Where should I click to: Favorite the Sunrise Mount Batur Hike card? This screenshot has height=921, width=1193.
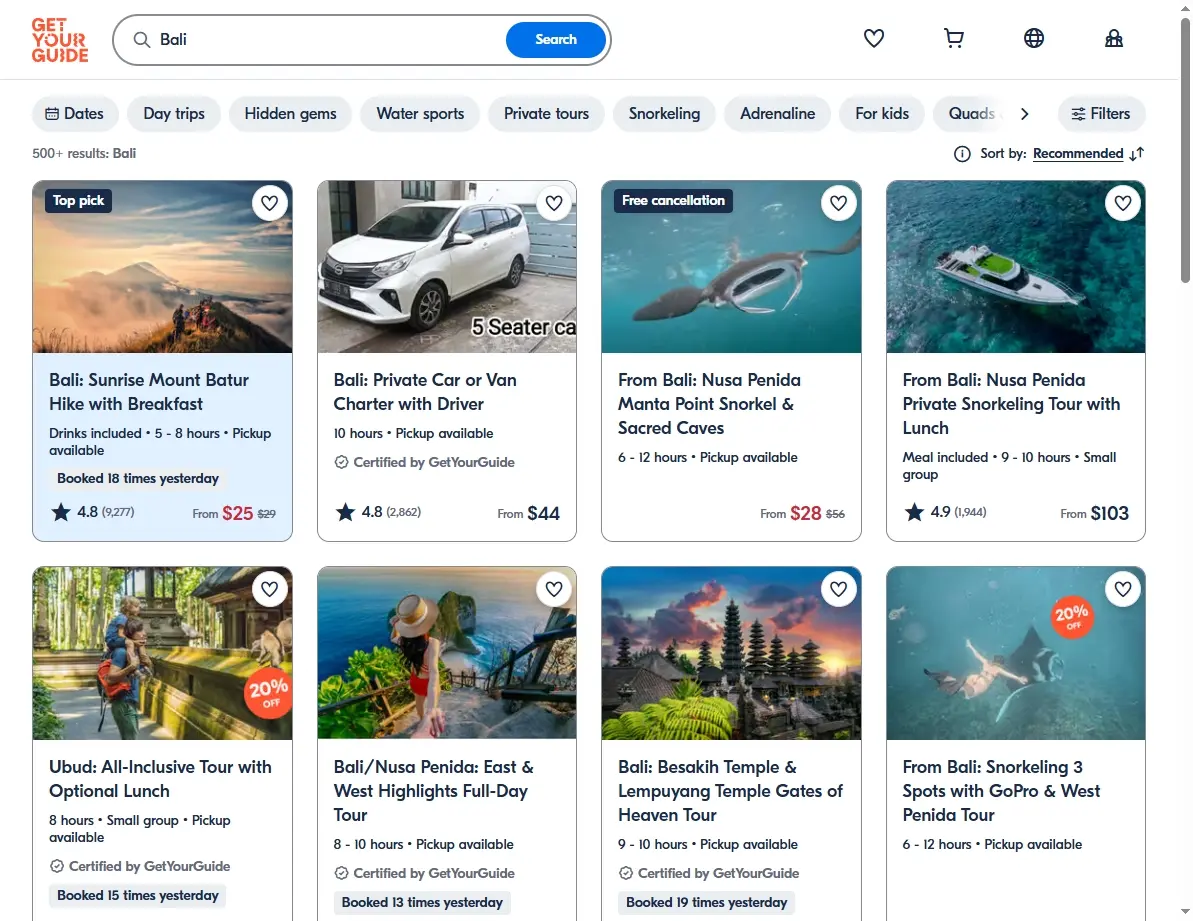[x=269, y=203]
